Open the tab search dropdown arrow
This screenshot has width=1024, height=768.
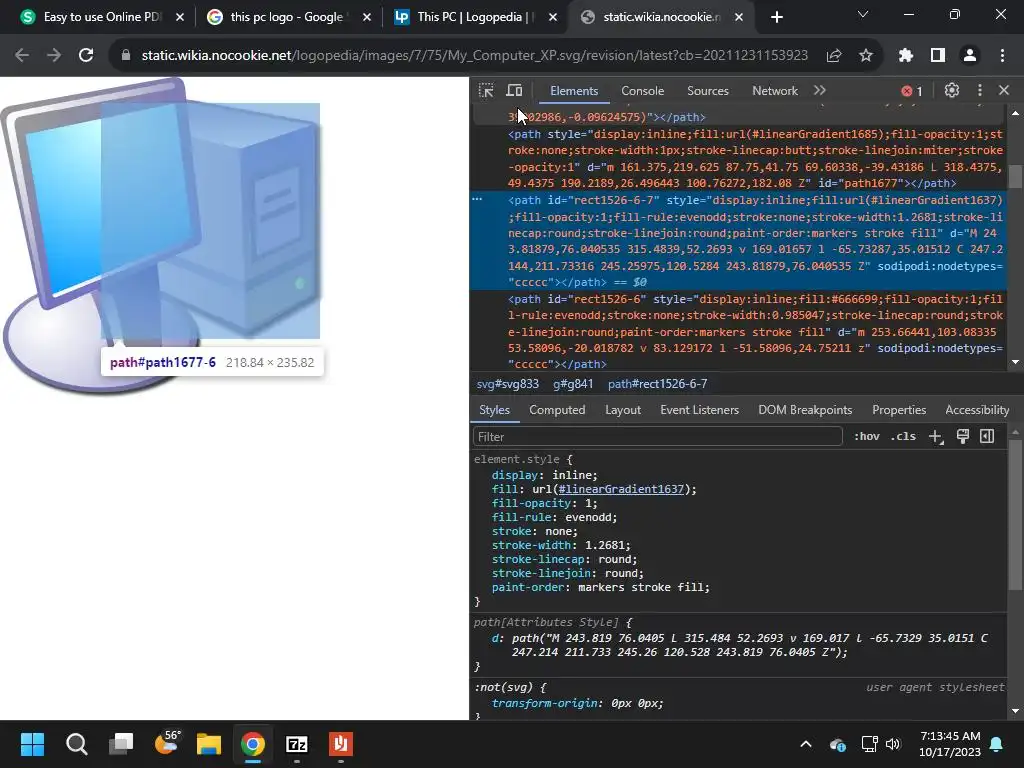pos(863,14)
